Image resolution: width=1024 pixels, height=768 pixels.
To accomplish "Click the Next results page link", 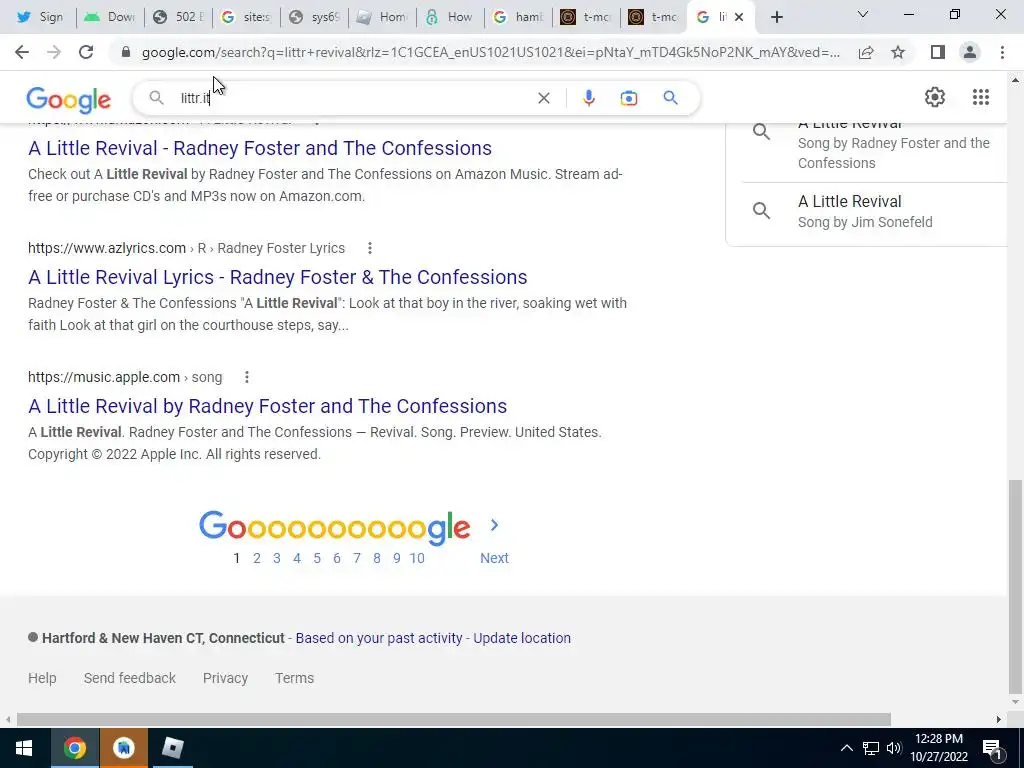I will 494,558.
